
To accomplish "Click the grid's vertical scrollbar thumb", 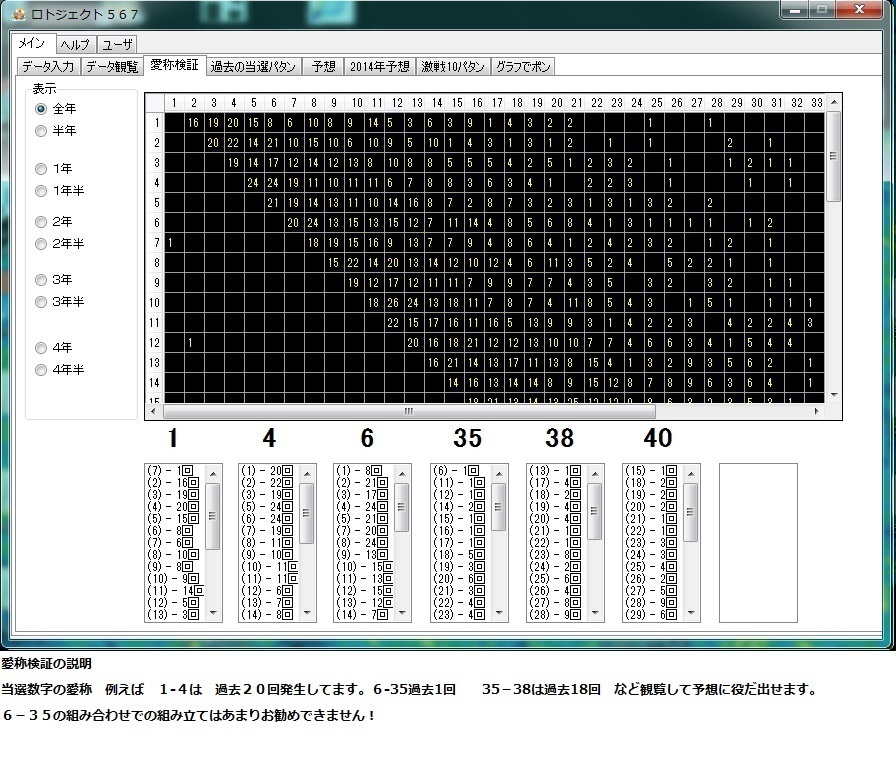I will pyautogui.click(x=834, y=157).
